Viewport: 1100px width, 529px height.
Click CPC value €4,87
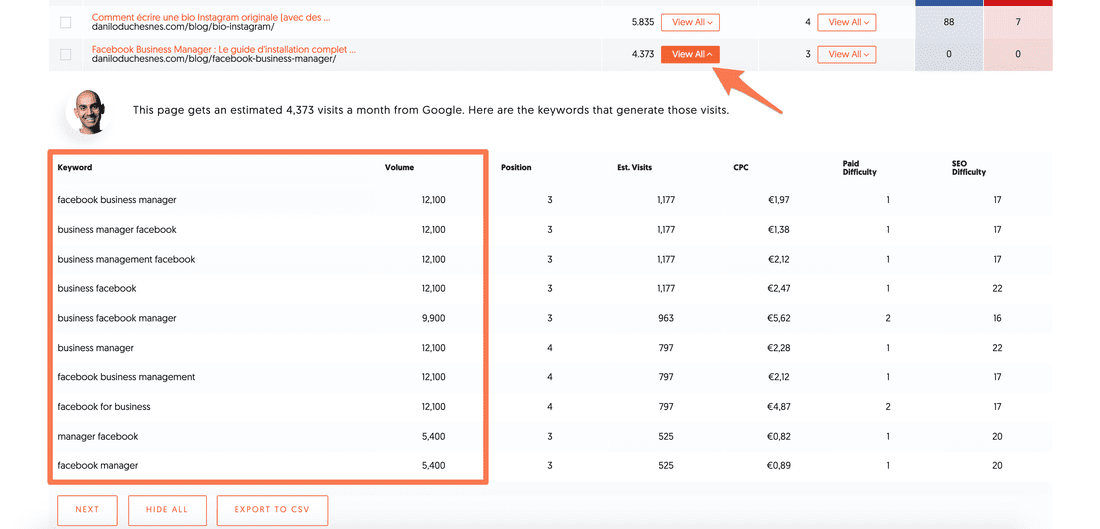(x=779, y=407)
